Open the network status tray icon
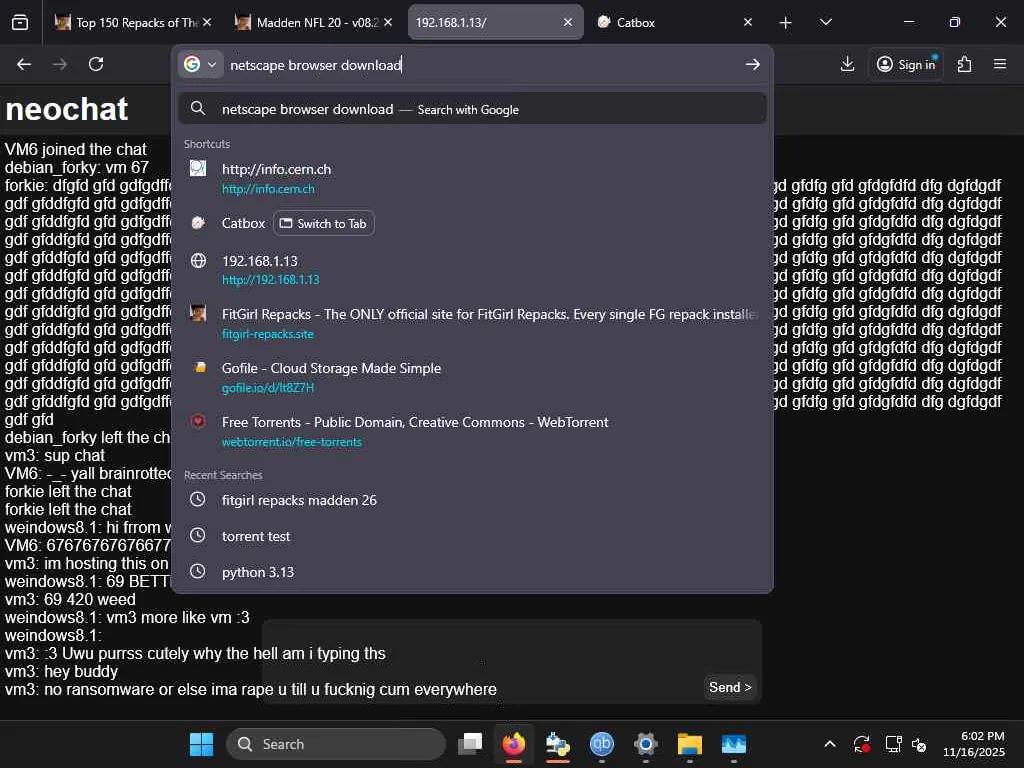The height and width of the screenshot is (768, 1024). [x=893, y=744]
